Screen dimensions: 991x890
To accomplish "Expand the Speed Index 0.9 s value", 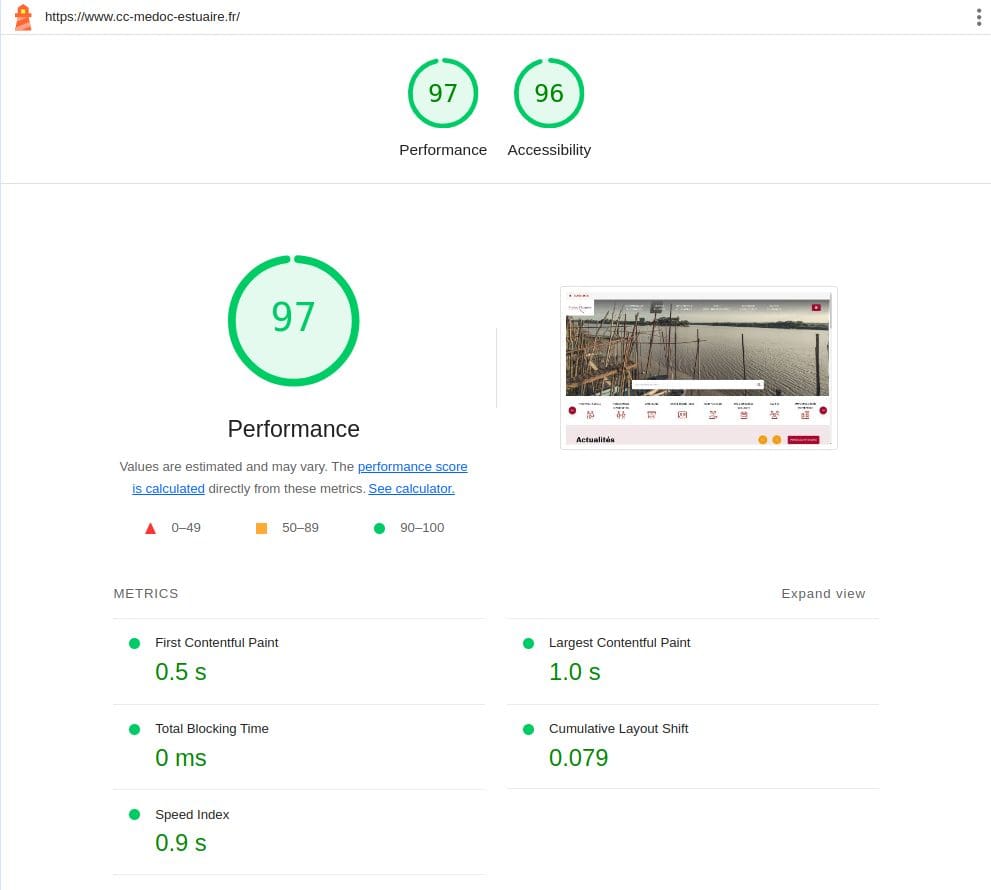I will pos(181,843).
